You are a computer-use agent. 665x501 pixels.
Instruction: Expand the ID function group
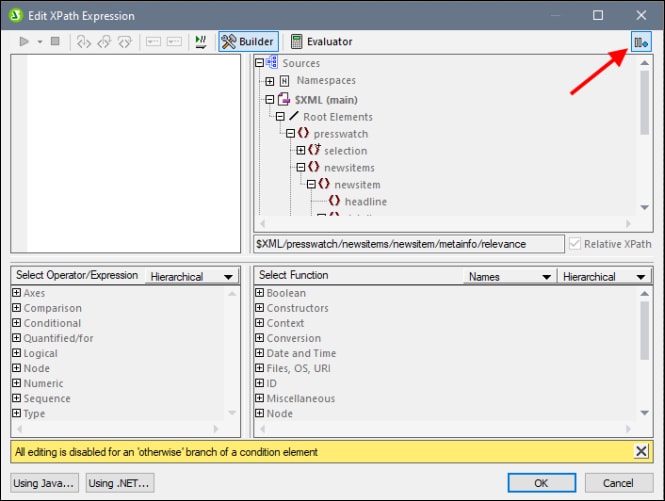260,383
